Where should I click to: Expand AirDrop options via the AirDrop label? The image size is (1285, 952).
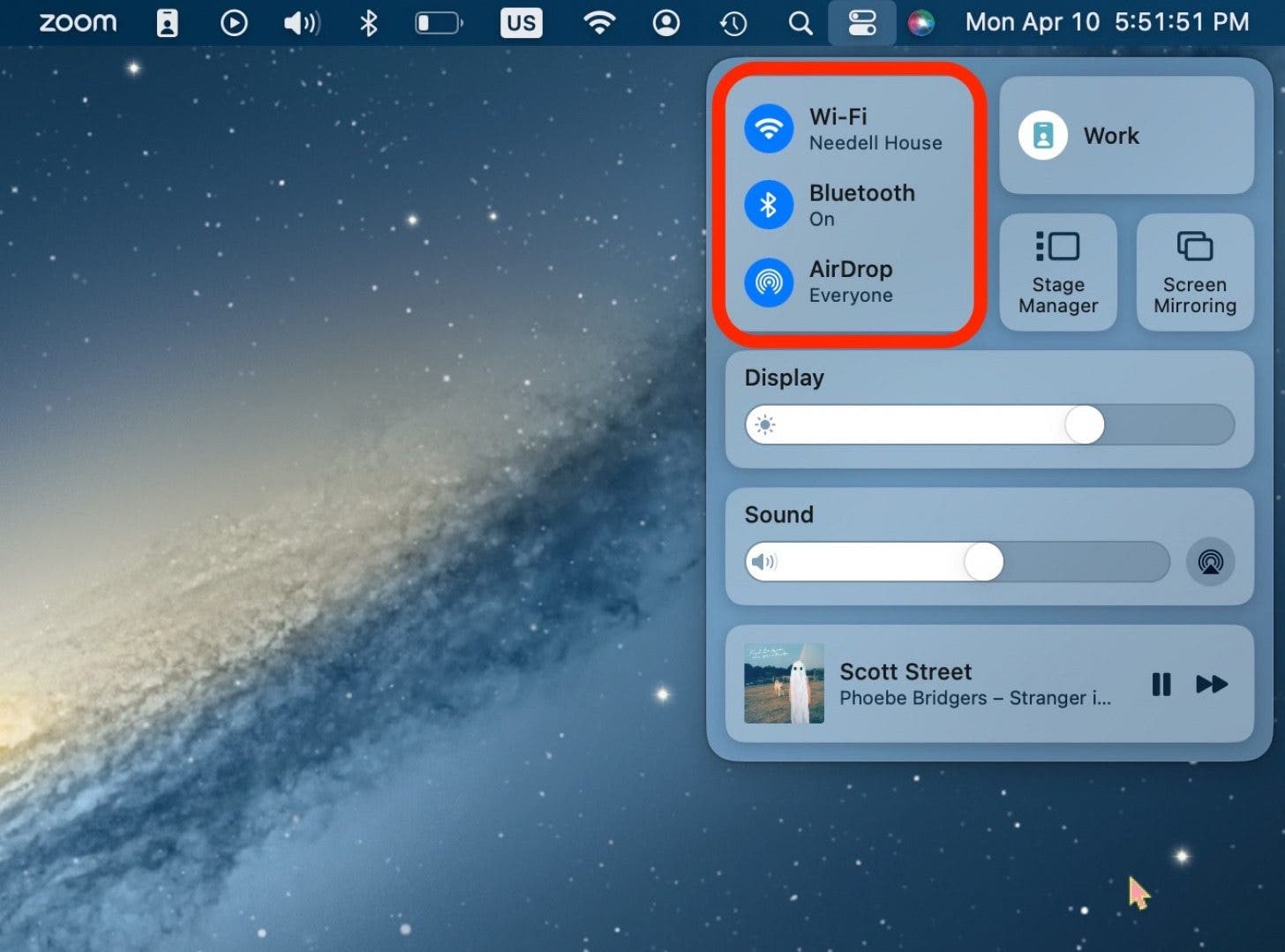pyautogui.click(x=851, y=269)
